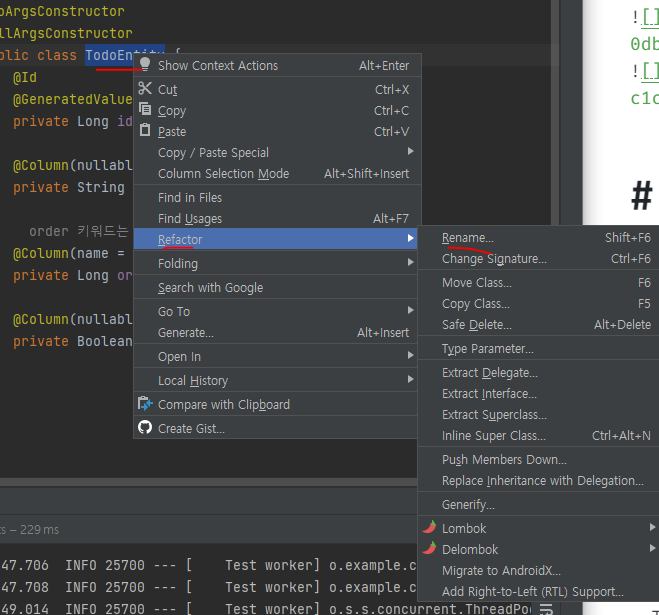Open the Go To submenu

pos(174,311)
